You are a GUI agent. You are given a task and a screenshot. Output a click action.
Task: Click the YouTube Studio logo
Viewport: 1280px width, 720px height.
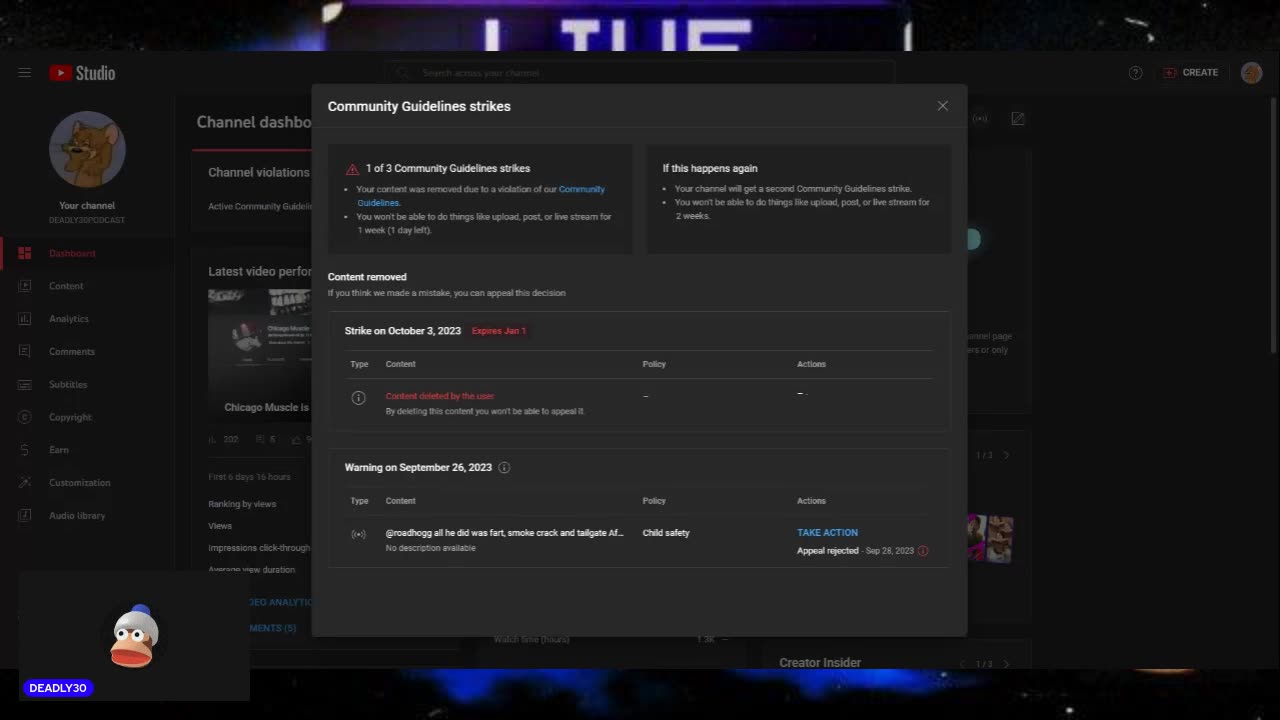pyautogui.click(x=82, y=73)
